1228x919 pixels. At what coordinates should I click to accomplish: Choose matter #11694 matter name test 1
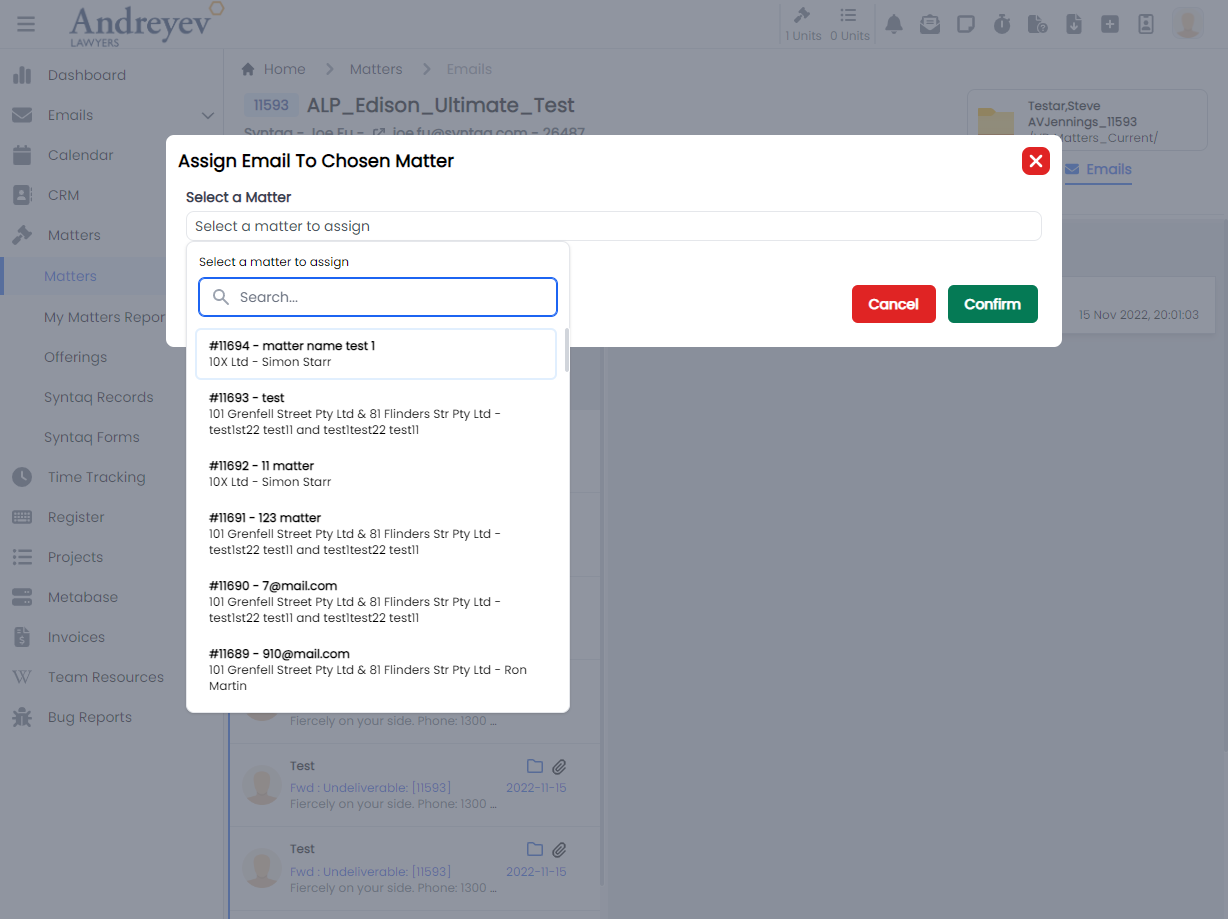(x=376, y=354)
